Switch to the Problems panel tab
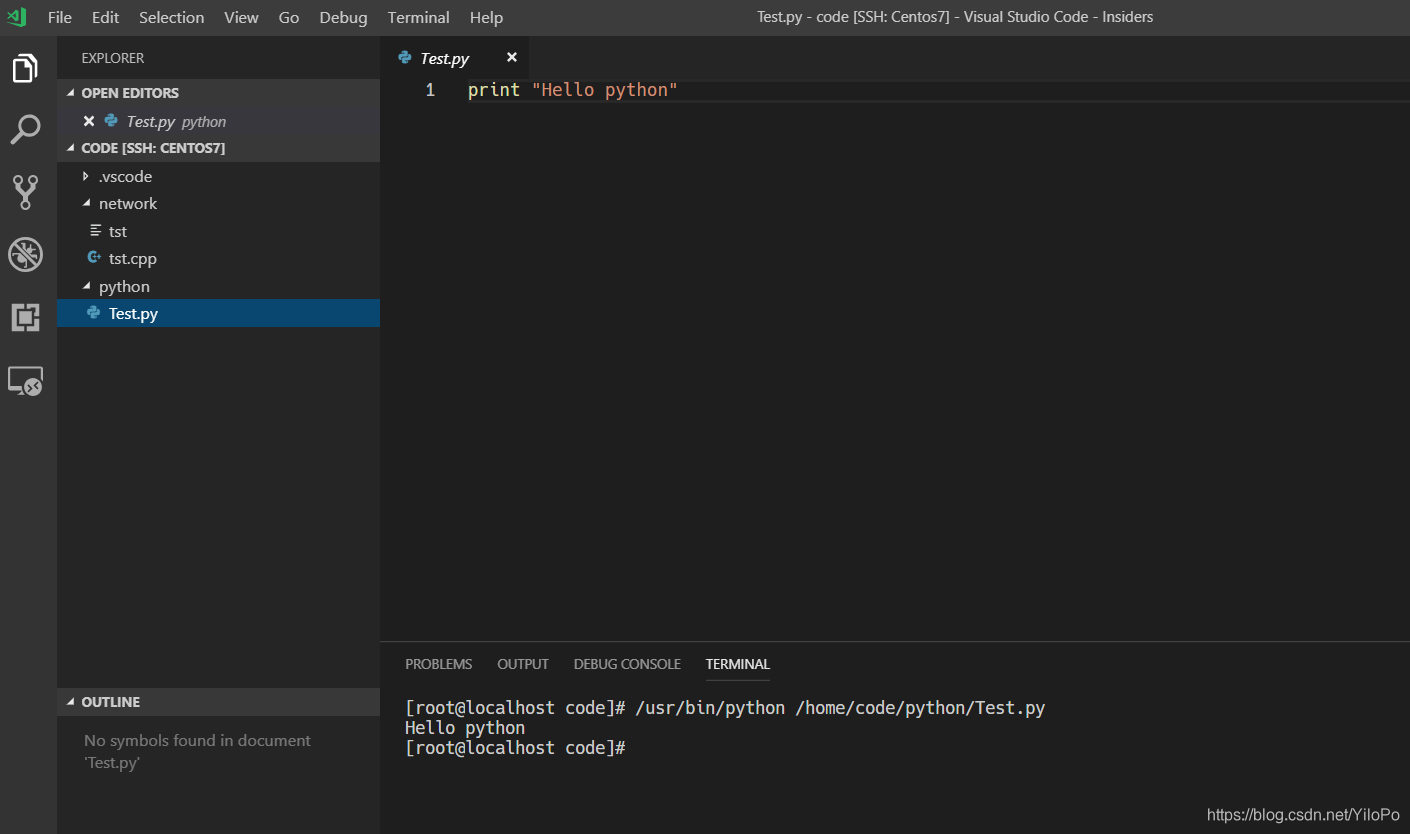 pyautogui.click(x=438, y=664)
